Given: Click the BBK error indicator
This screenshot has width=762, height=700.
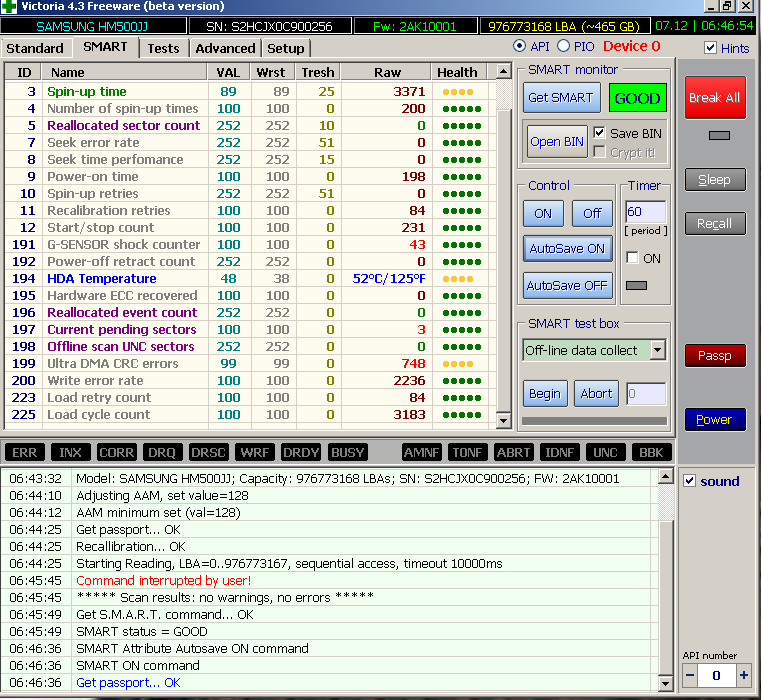Looking at the screenshot, I should click(x=651, y=453).
